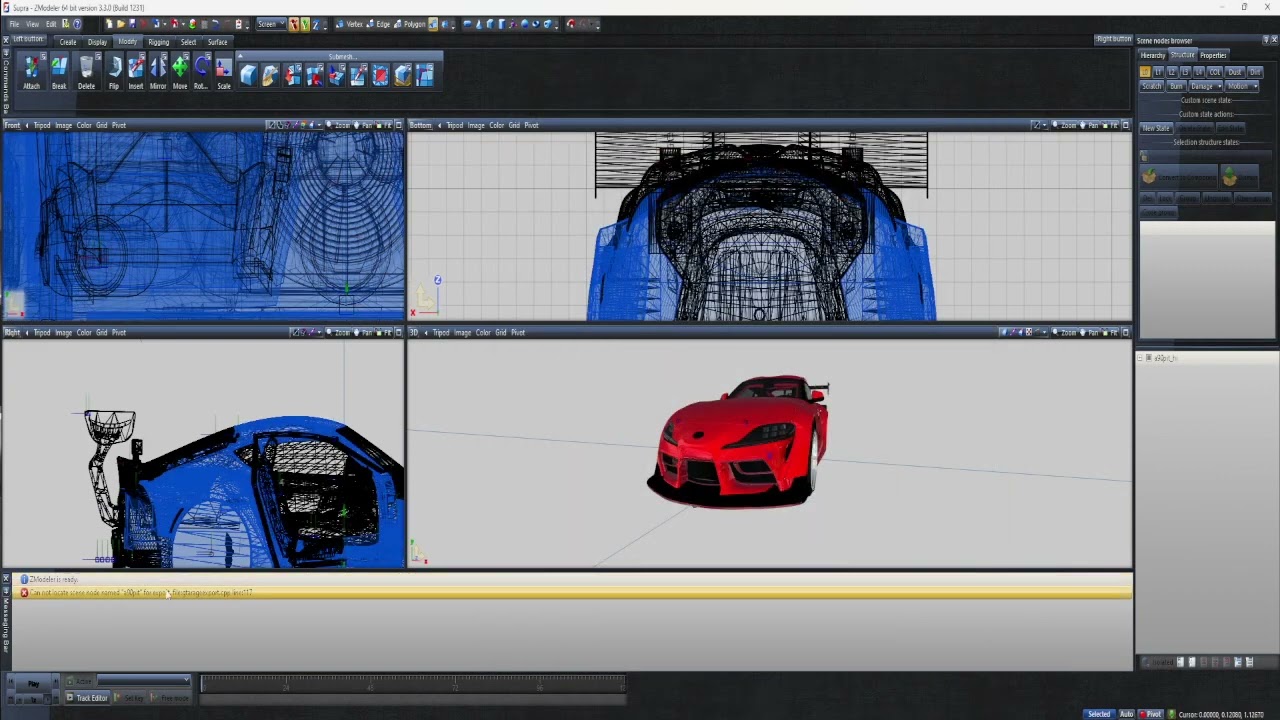Toggle the COL state button
This screenshot has height=720, width=1280.
(1214, 72)
